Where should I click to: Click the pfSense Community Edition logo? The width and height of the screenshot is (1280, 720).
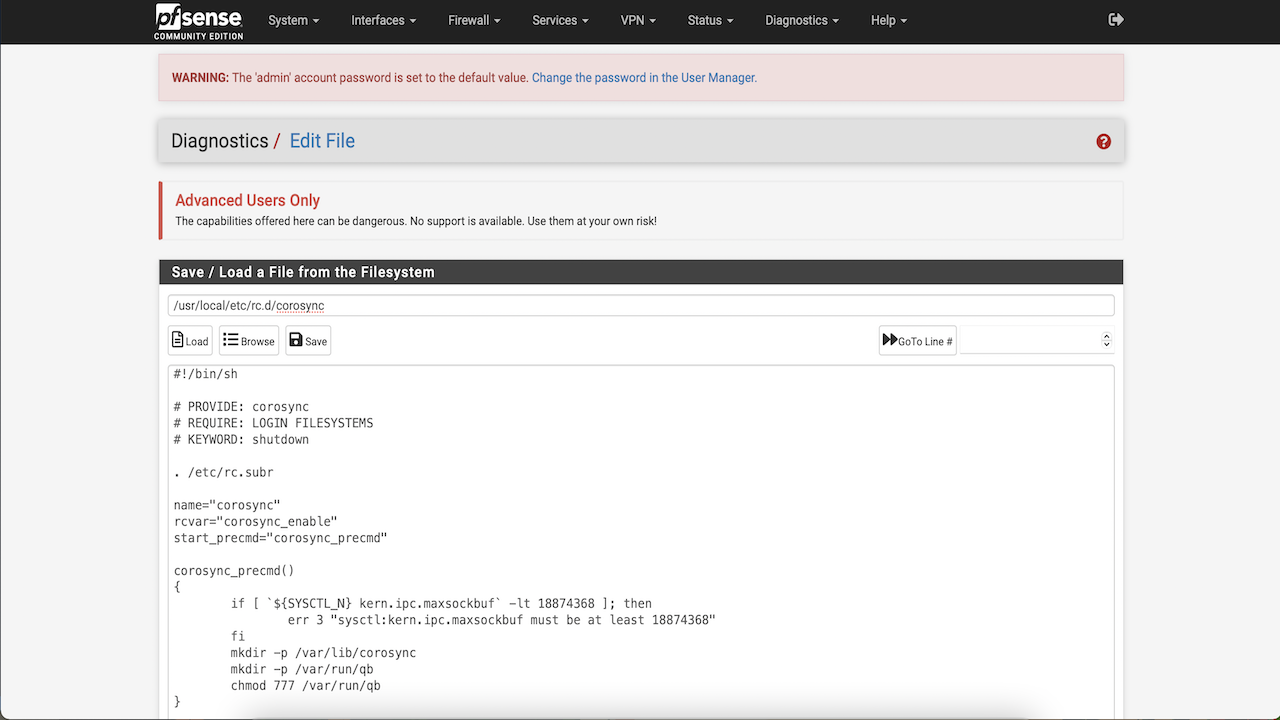pos(197,21)
